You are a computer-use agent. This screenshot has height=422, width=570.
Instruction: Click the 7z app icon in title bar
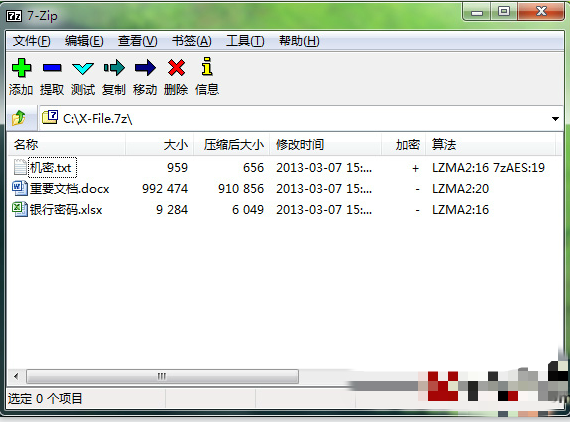click(x=15, y=16)
